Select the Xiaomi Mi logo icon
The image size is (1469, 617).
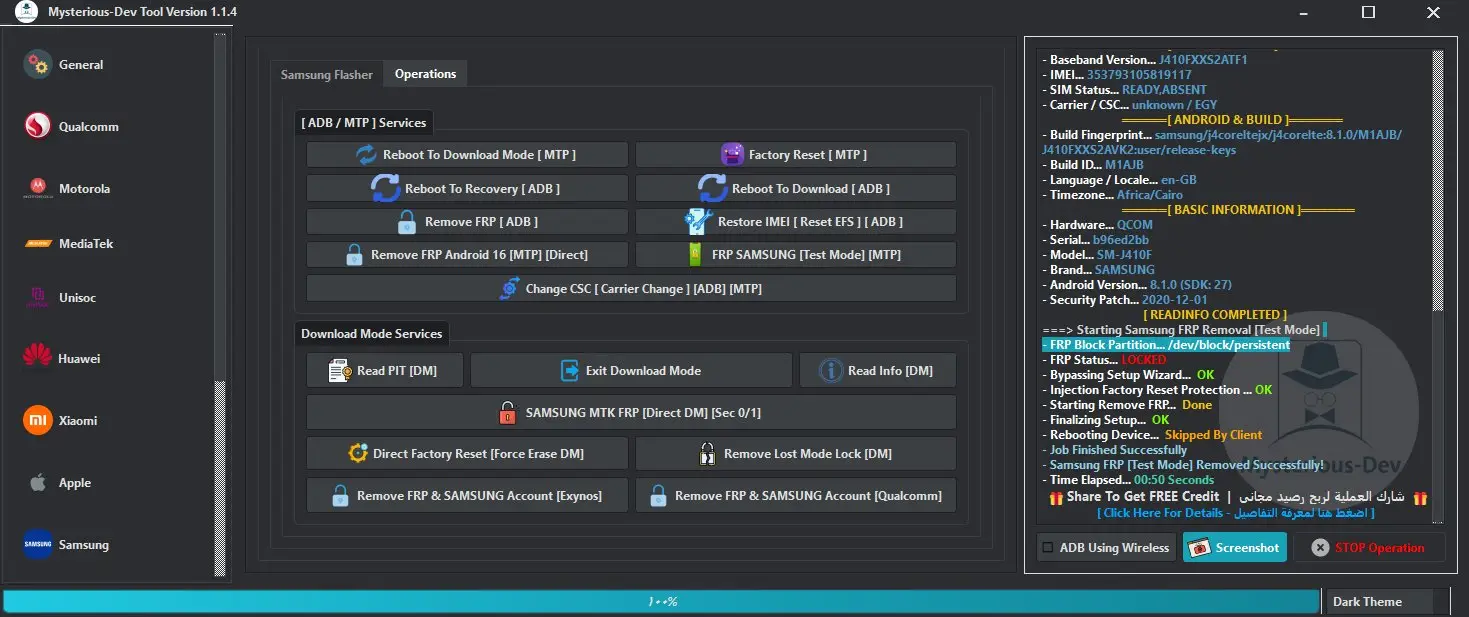point(38,421)
